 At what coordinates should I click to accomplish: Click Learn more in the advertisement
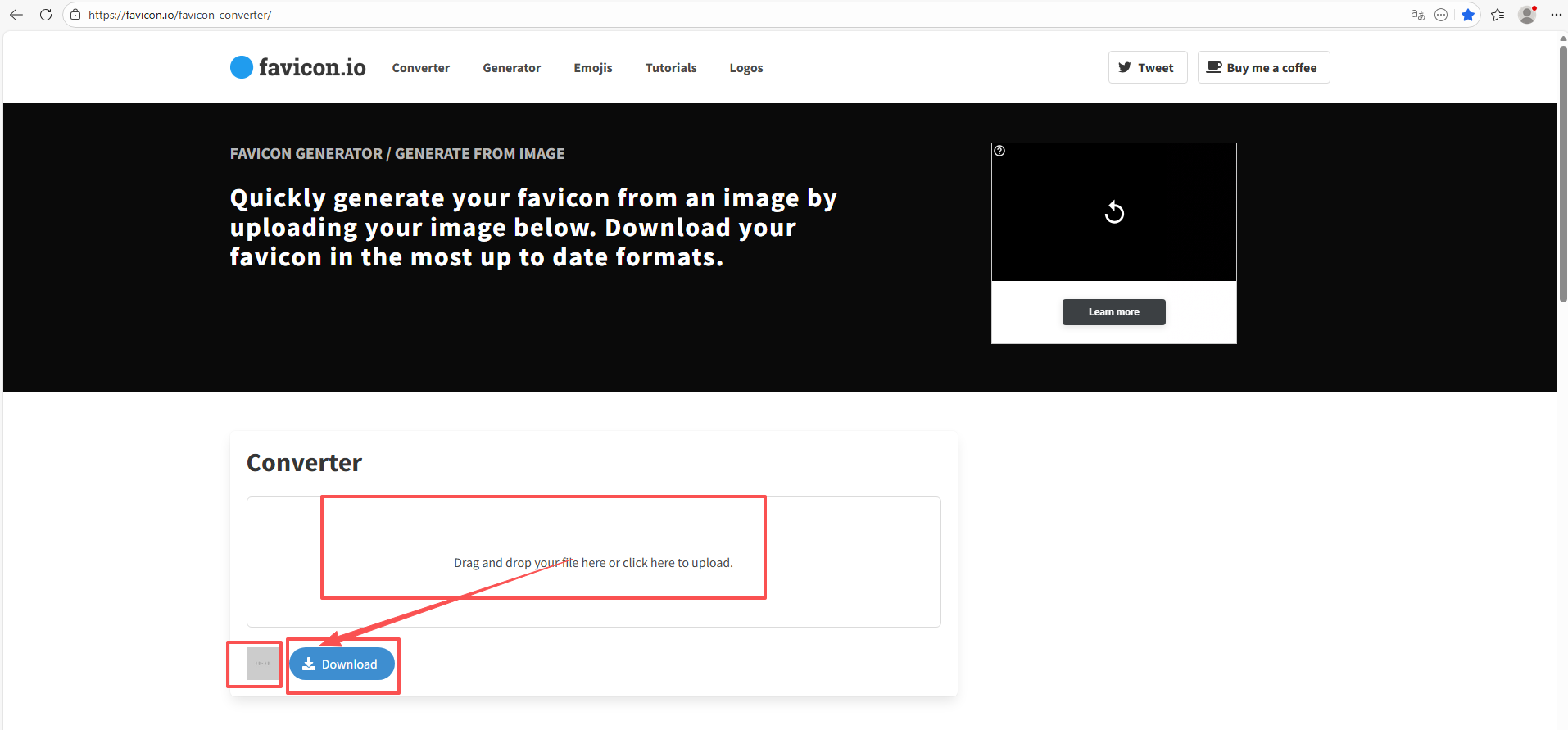tap(1114, 312)
